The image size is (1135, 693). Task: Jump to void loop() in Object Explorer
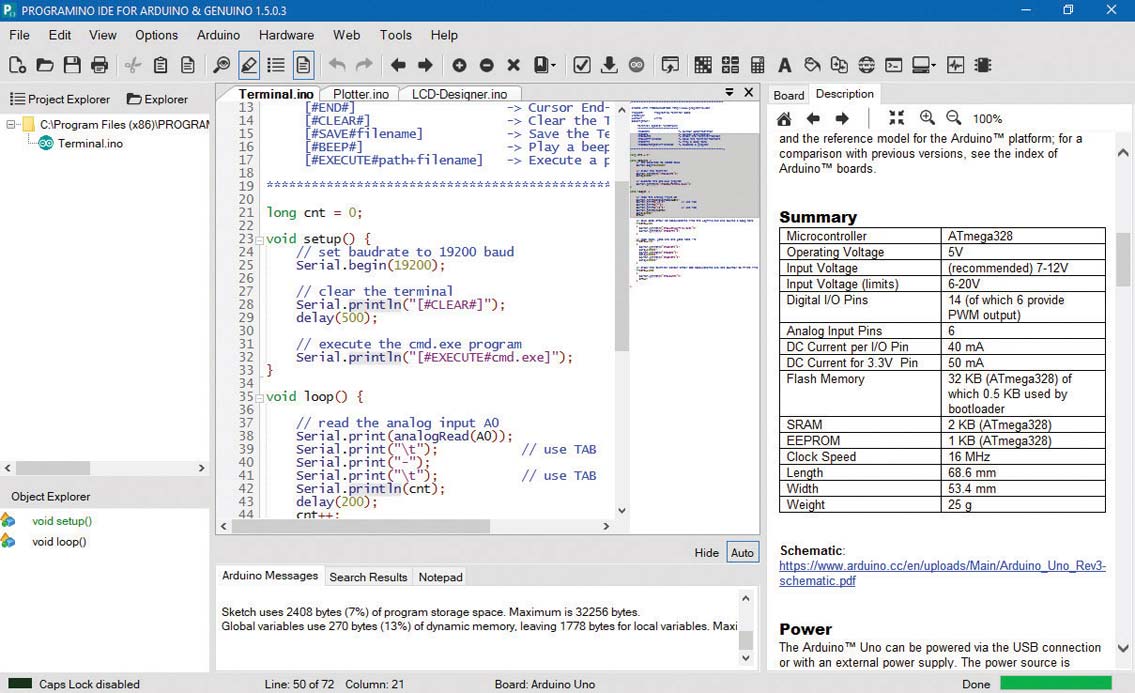pos(59,541)
